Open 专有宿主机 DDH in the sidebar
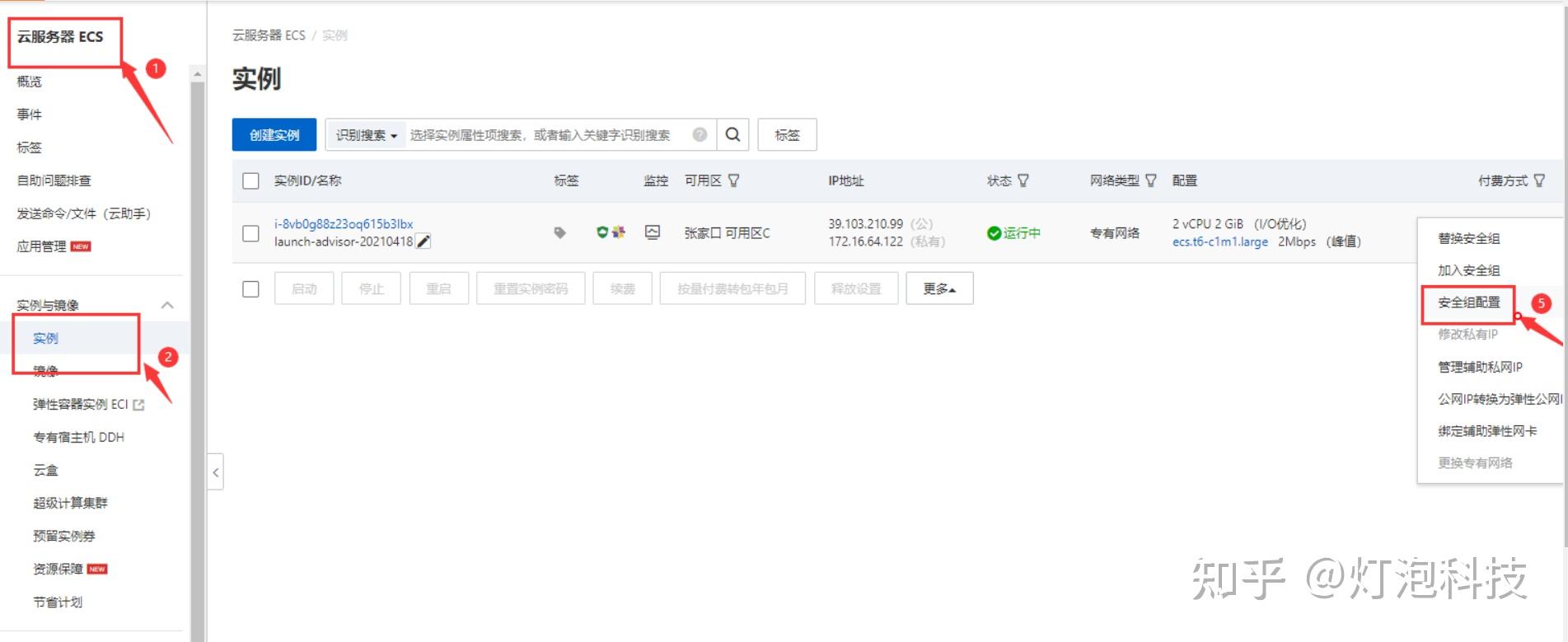Screen dimensions: 1568x642 (x=79, y=437)
